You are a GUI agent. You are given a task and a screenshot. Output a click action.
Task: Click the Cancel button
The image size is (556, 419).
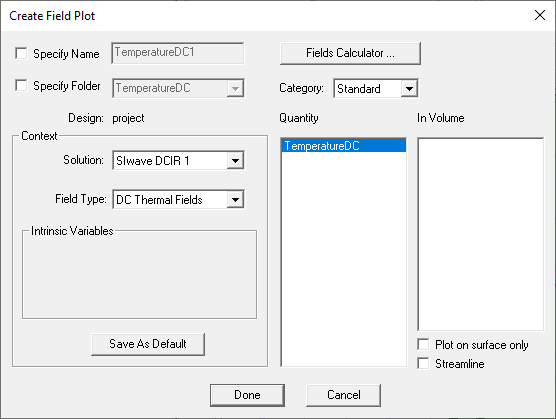point(344,395)
